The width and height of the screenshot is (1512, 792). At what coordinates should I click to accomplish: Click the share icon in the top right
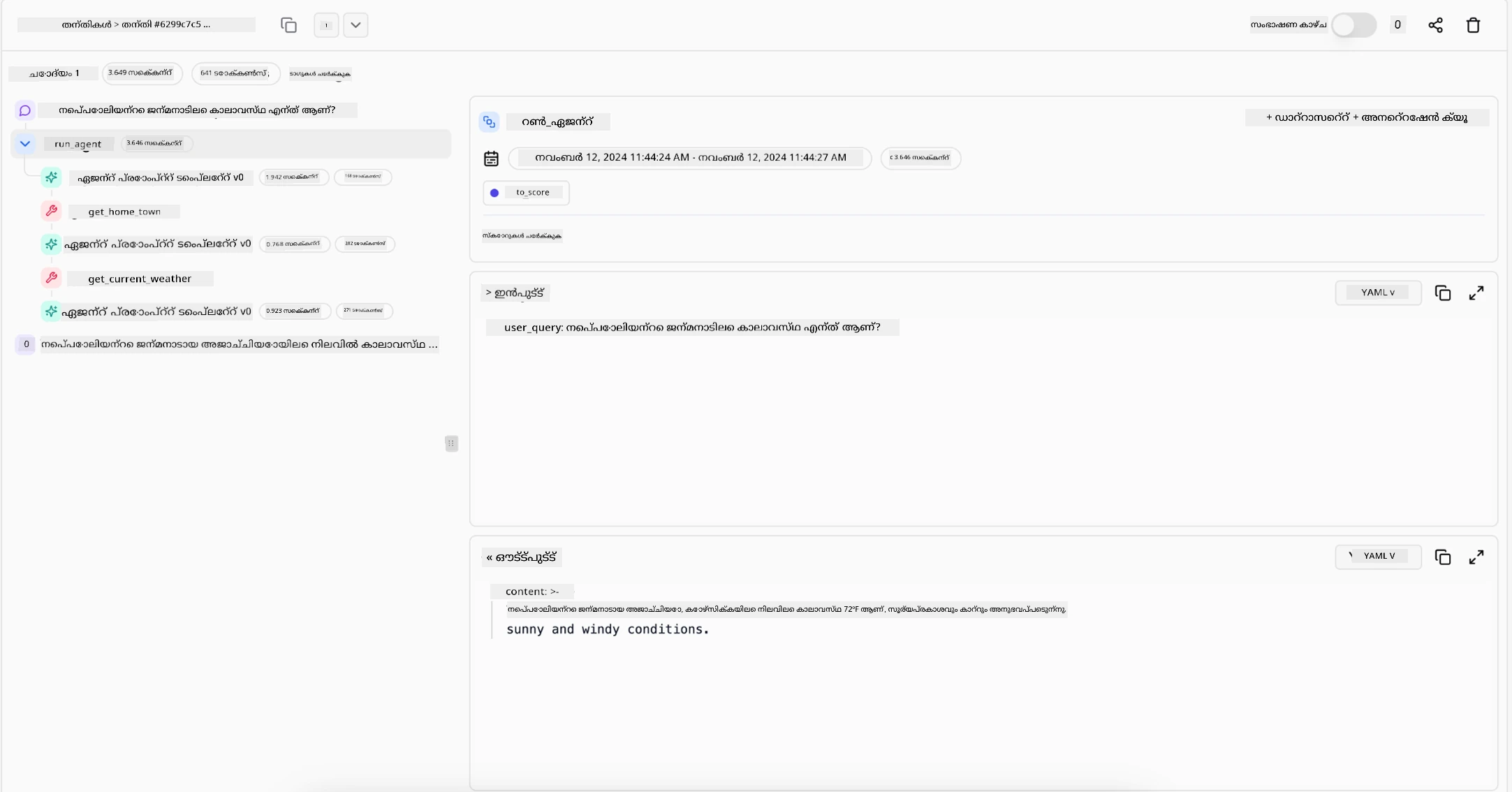click(x=1435, y=25)
